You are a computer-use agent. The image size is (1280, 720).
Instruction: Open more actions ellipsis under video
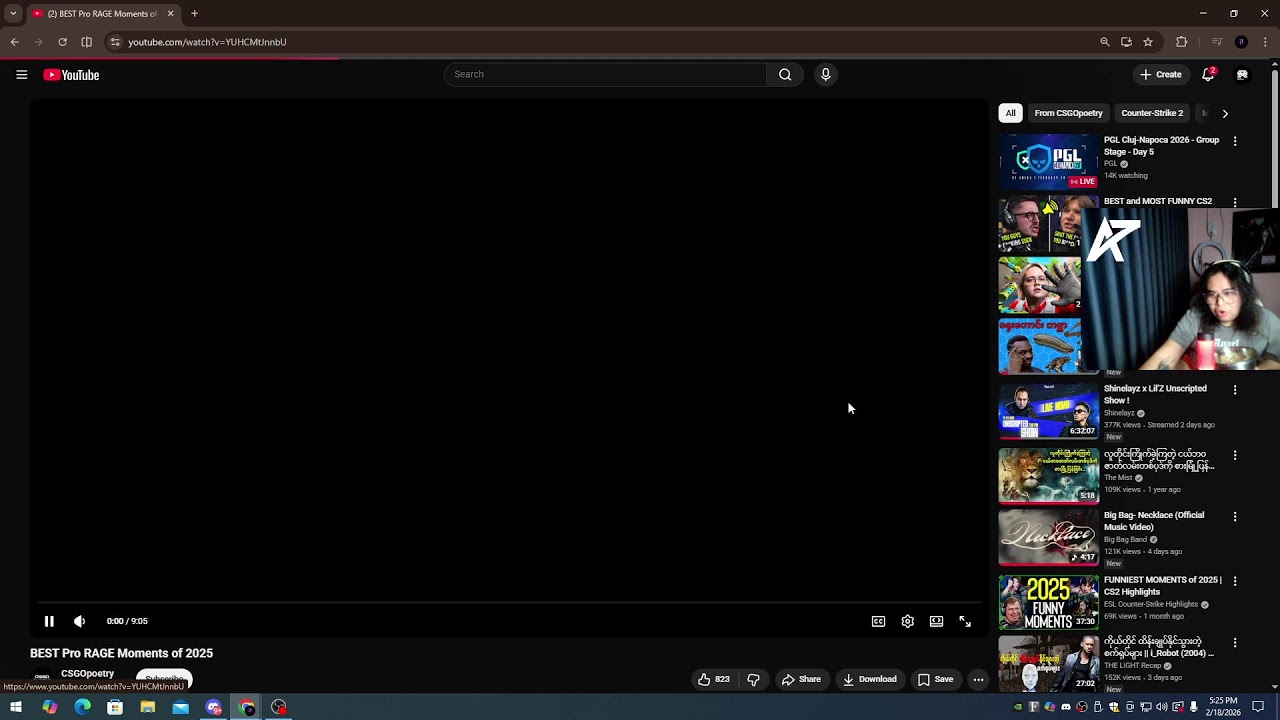pyautogui.click(x=978, y=679)
